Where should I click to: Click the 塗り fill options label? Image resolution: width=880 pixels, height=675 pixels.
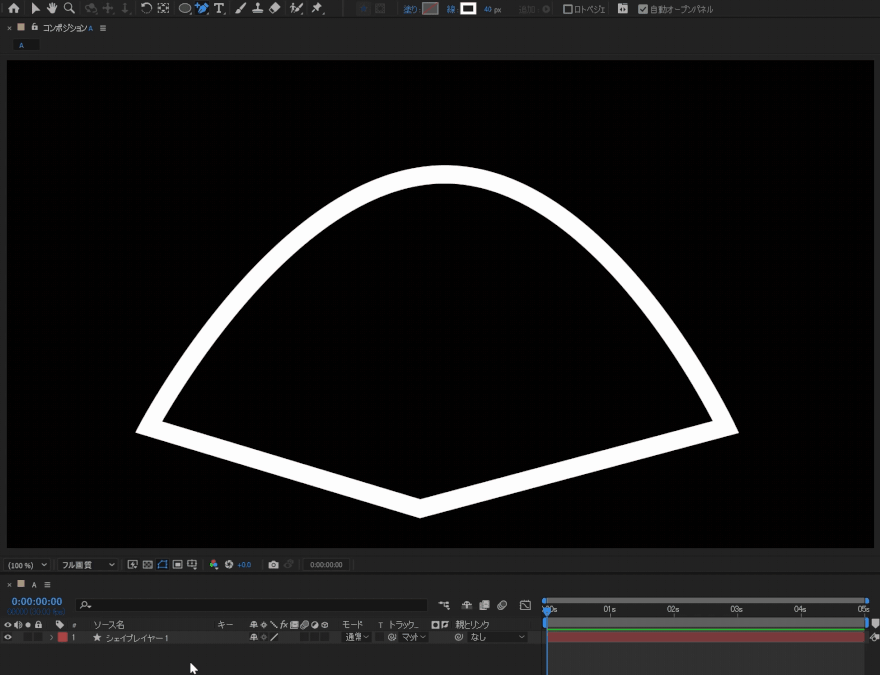[x=410, y=9]
